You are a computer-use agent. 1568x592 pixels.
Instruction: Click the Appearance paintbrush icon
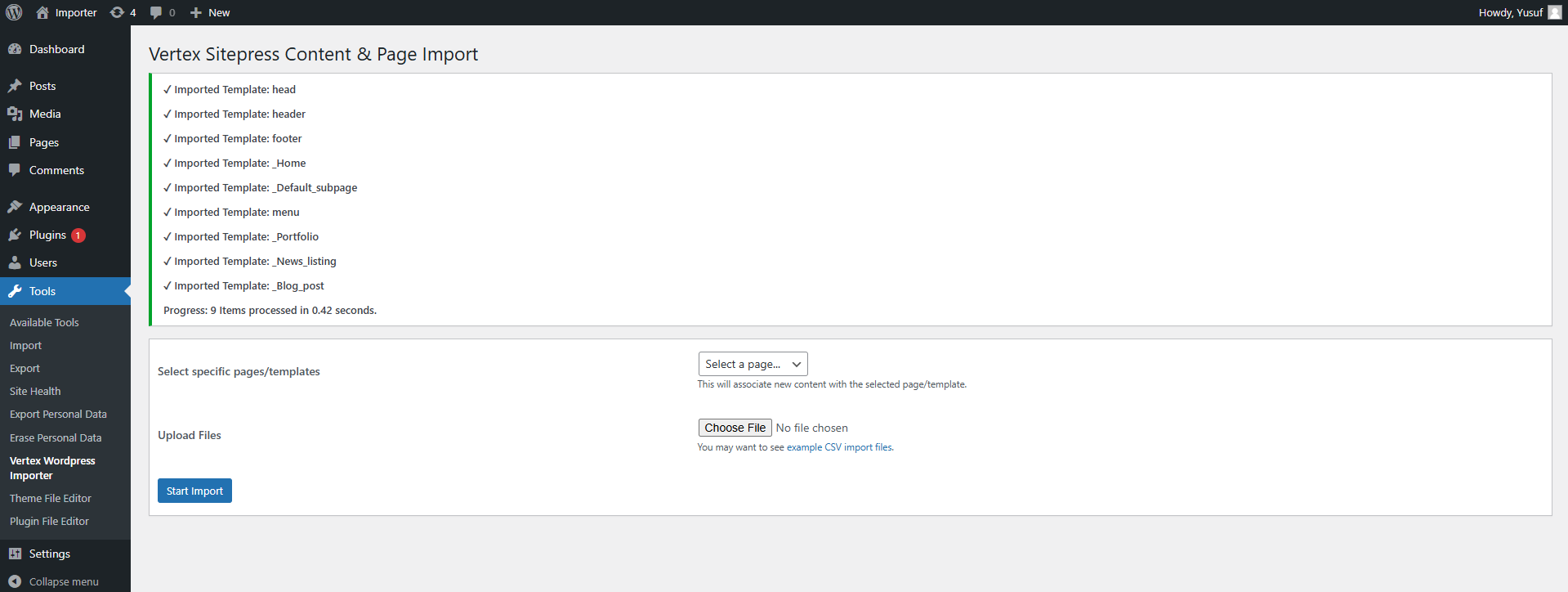15,207
